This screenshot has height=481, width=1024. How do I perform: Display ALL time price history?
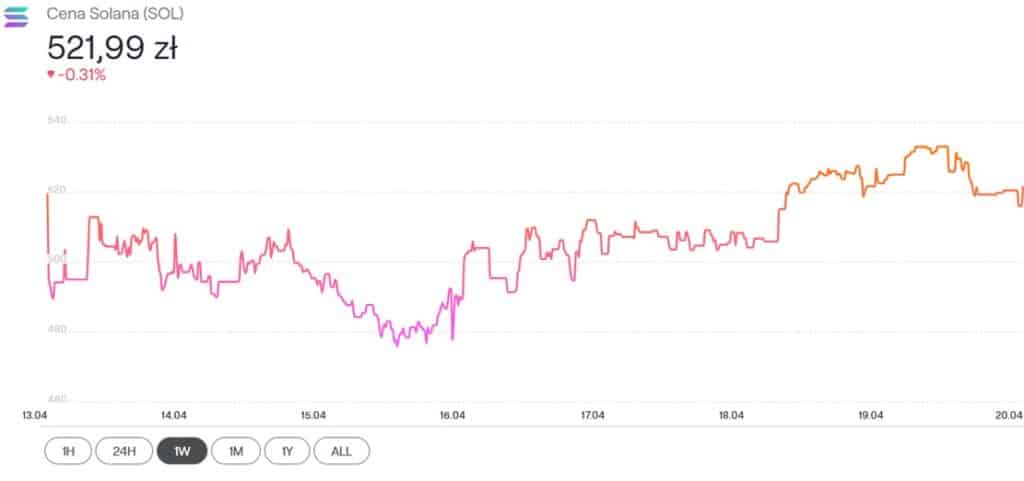[341, 451]
